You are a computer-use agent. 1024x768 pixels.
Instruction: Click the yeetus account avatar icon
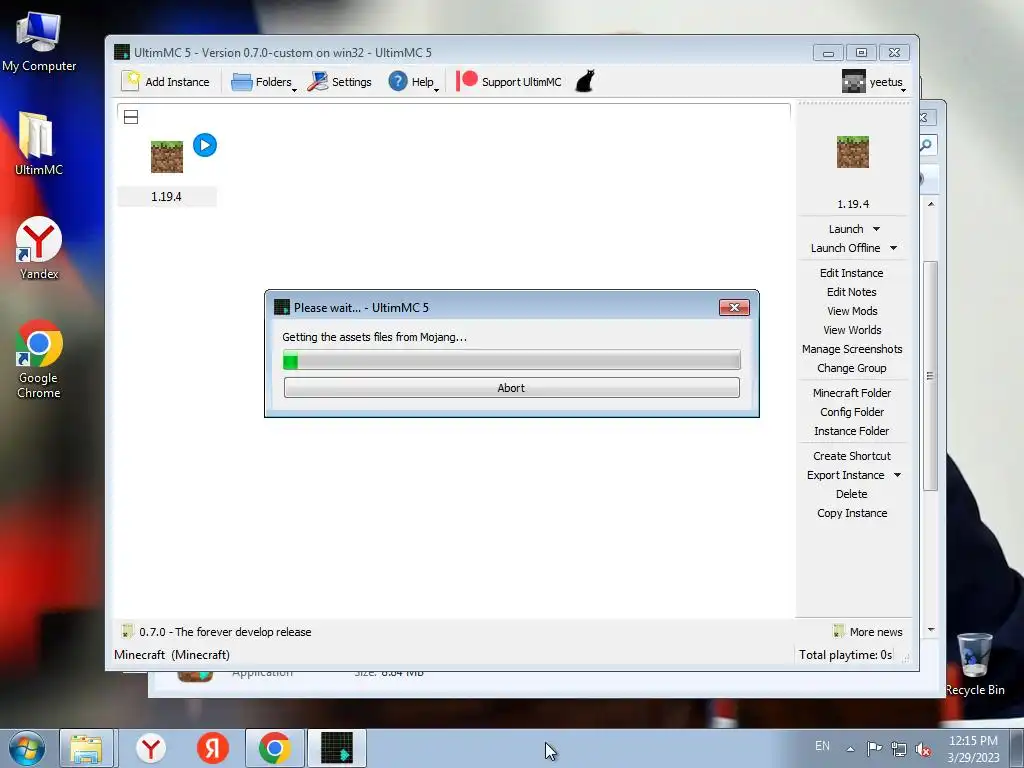coord(853,81)
